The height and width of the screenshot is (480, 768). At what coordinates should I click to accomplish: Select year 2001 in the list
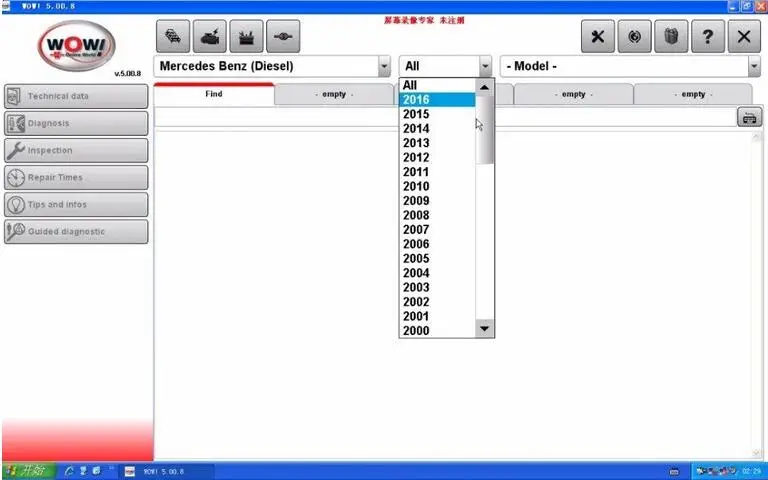437,316
